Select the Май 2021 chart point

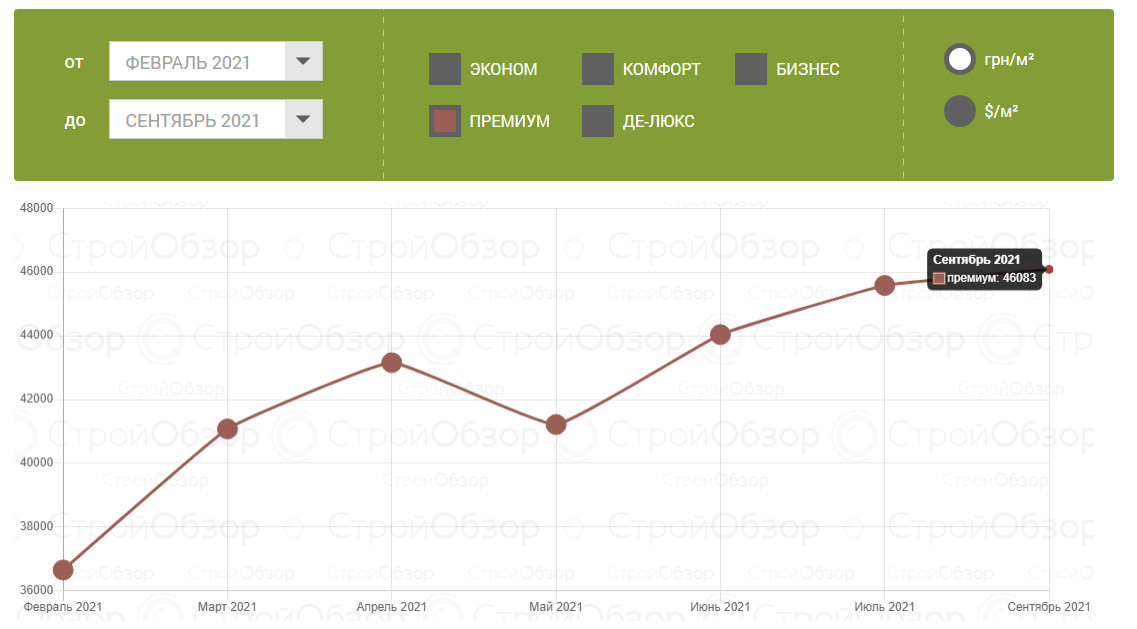pyautogui.click(x=556, y=425)
